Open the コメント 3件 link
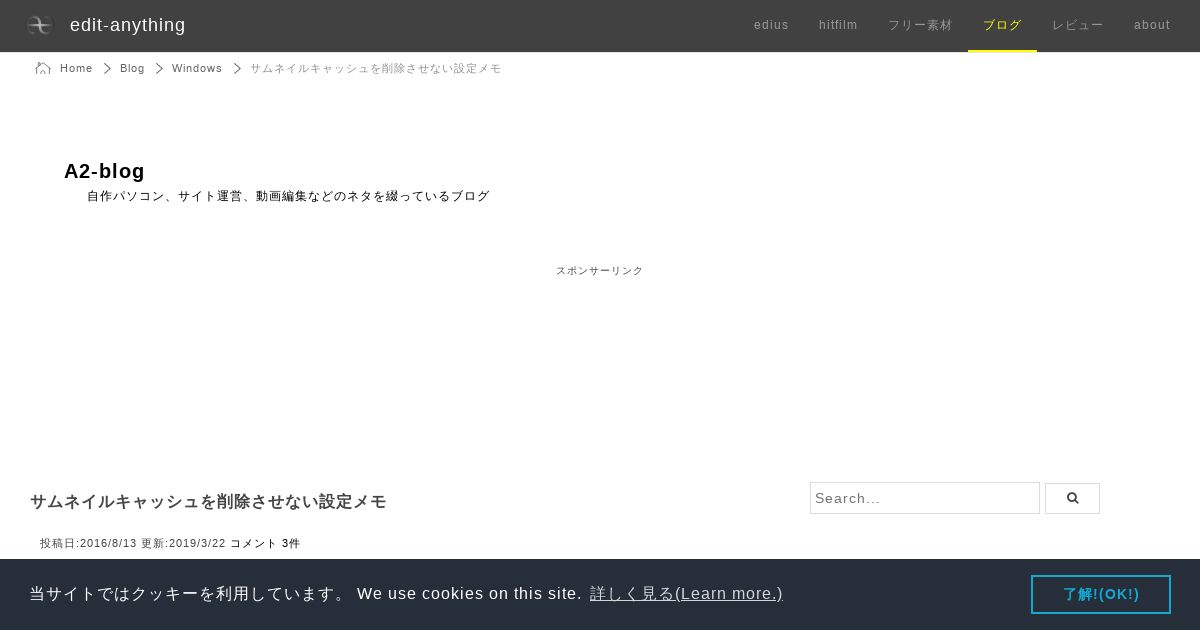 [x=265, y=543]
